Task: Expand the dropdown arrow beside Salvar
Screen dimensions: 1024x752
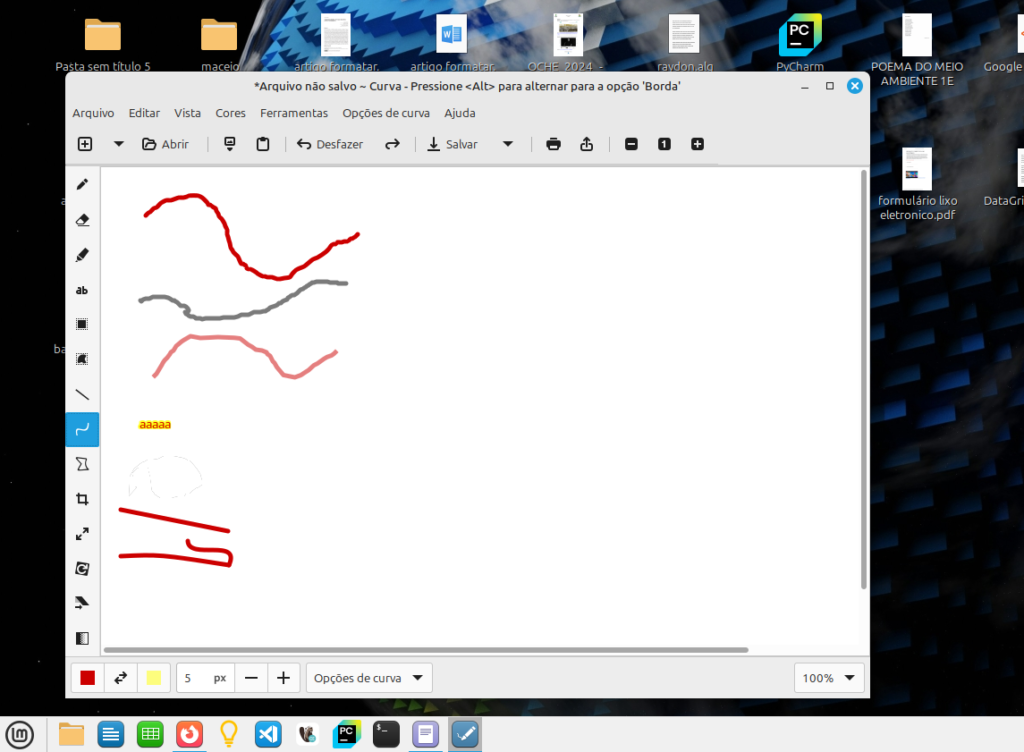Action: pyautogui.click(x=507, y=144)
